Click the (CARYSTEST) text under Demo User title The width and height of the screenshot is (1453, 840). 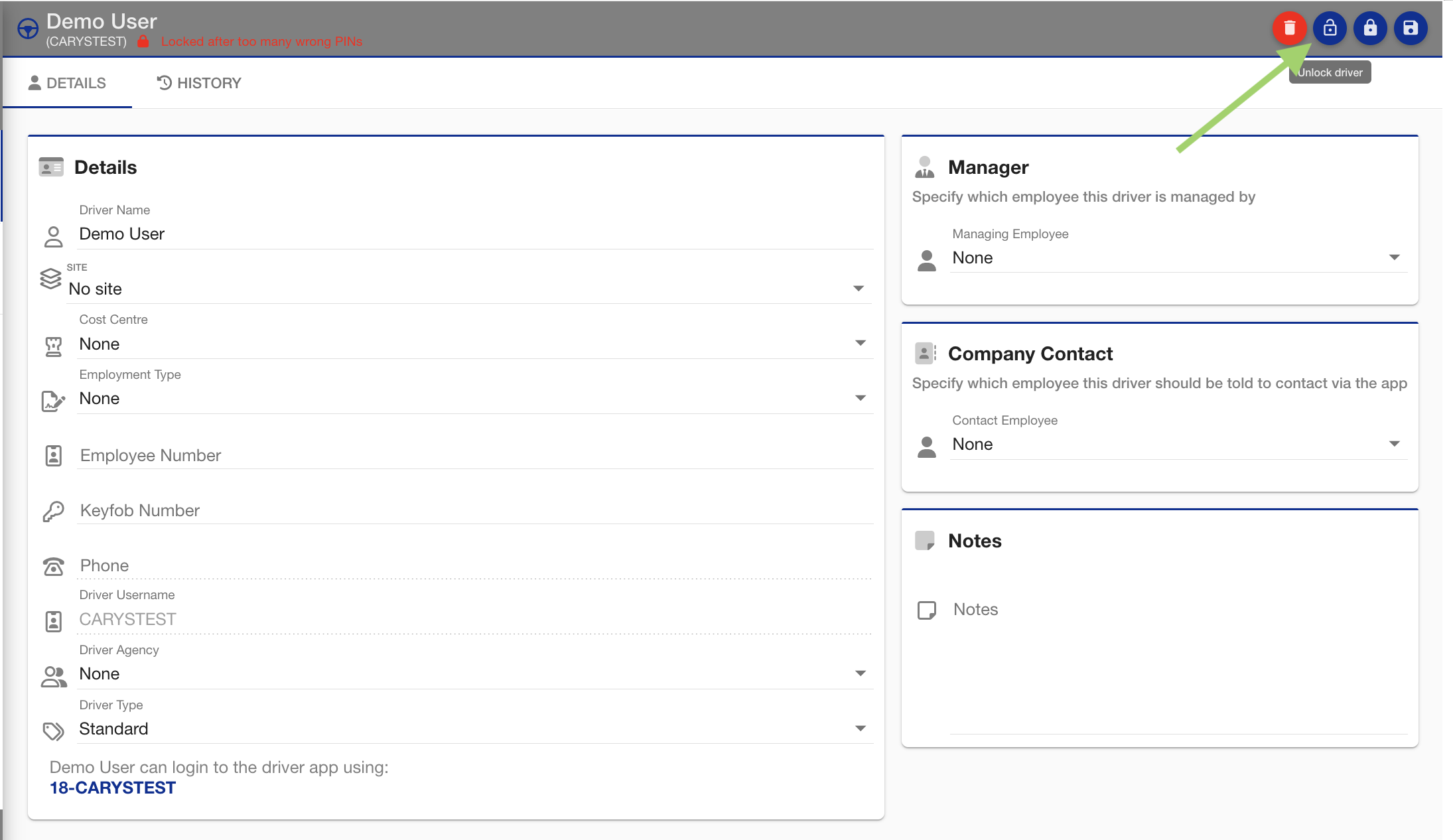[86, 41]
